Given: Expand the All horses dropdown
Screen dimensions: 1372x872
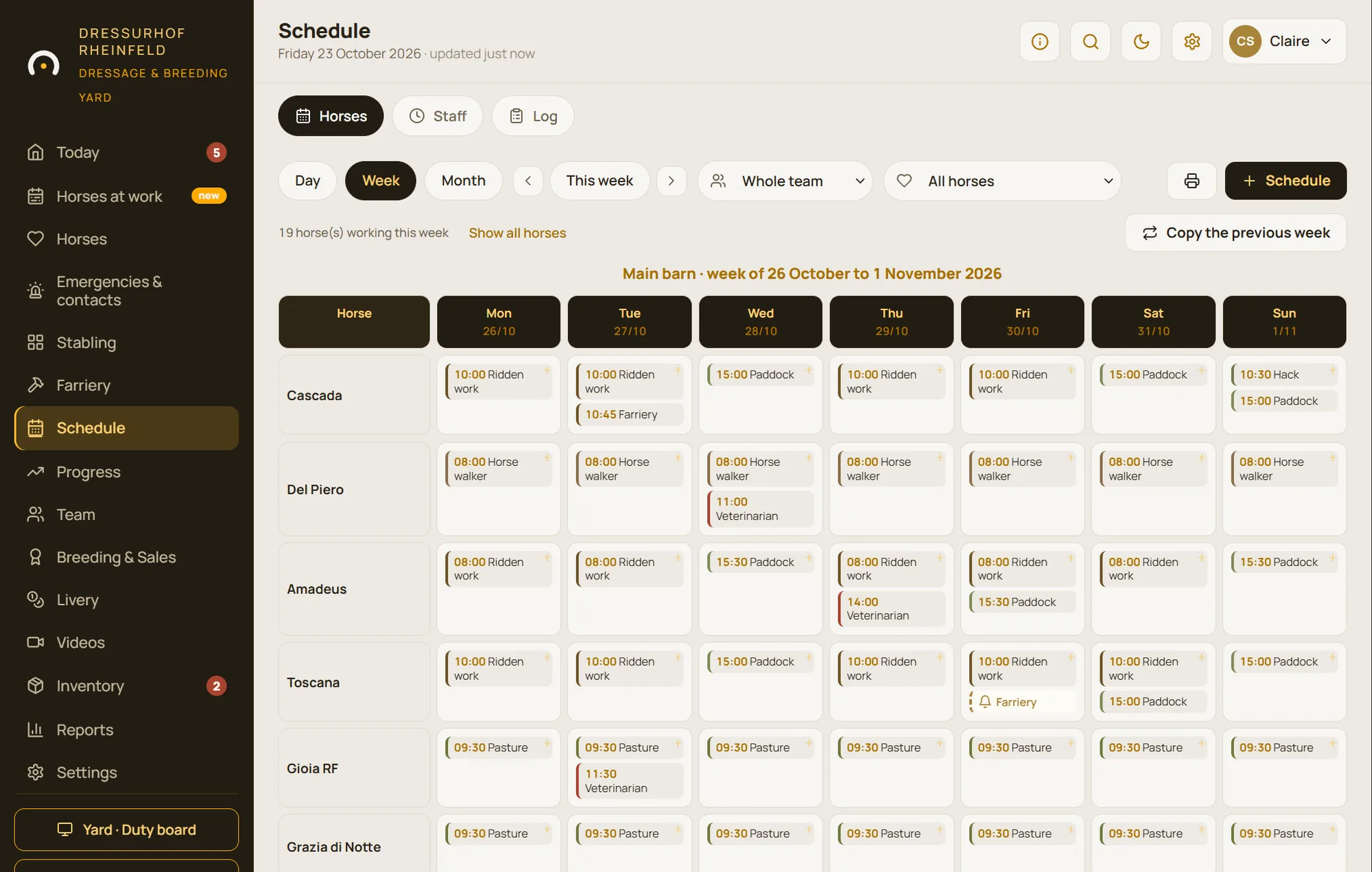Looking at the screenshot, I should [x=1002, y=181].
